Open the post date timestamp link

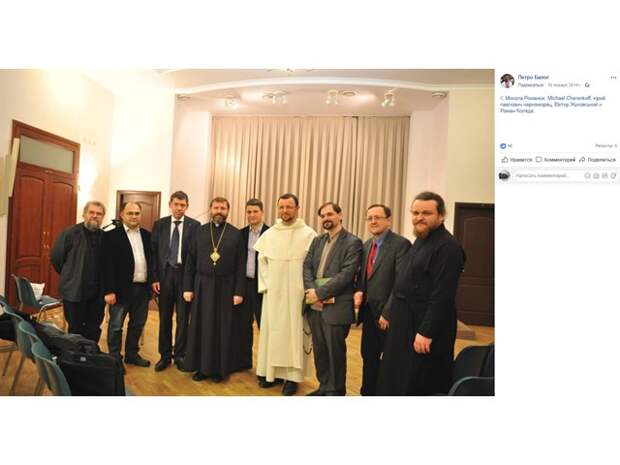(564, 85)
